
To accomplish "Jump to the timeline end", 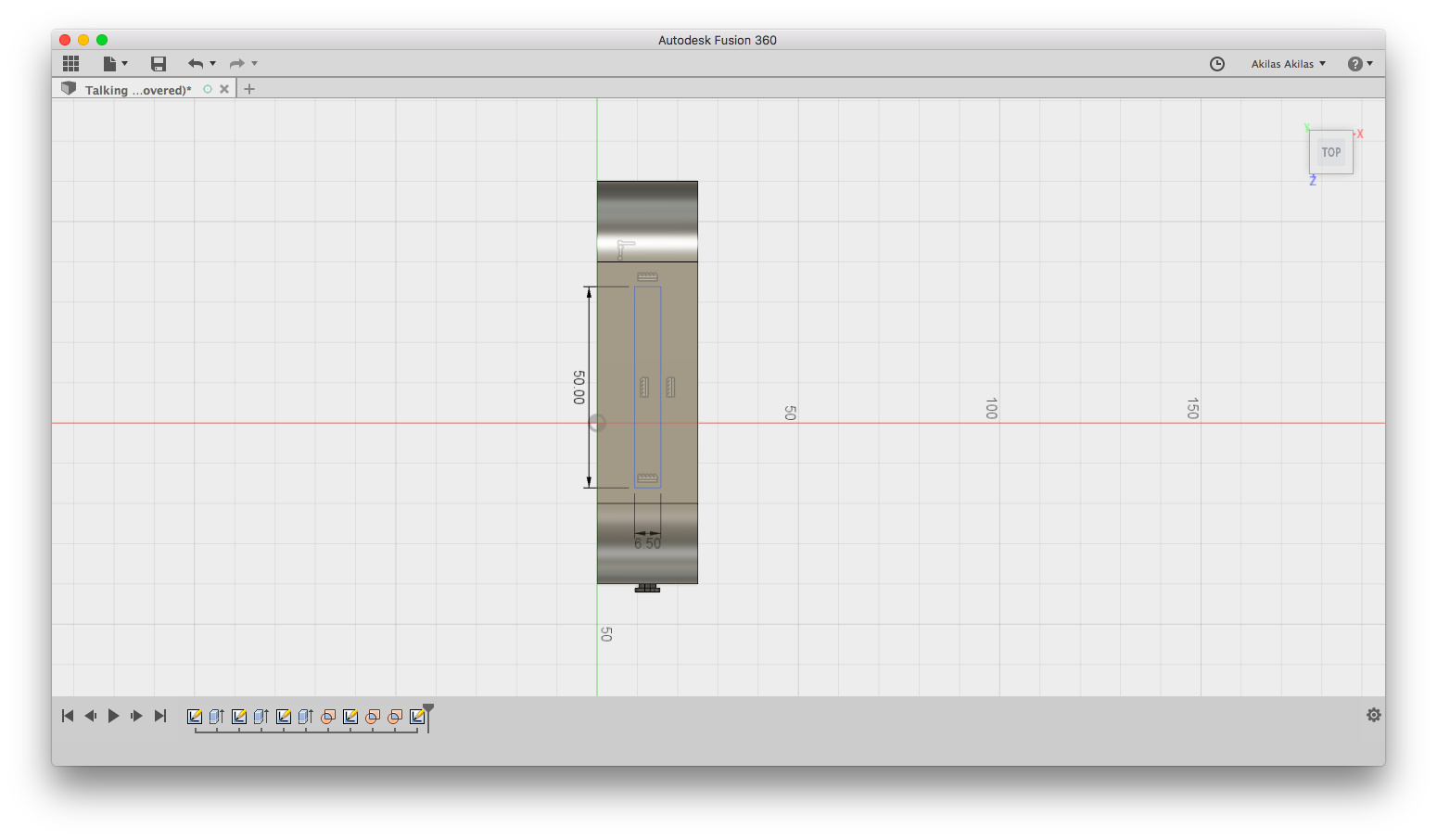I will tap(160, 716).
